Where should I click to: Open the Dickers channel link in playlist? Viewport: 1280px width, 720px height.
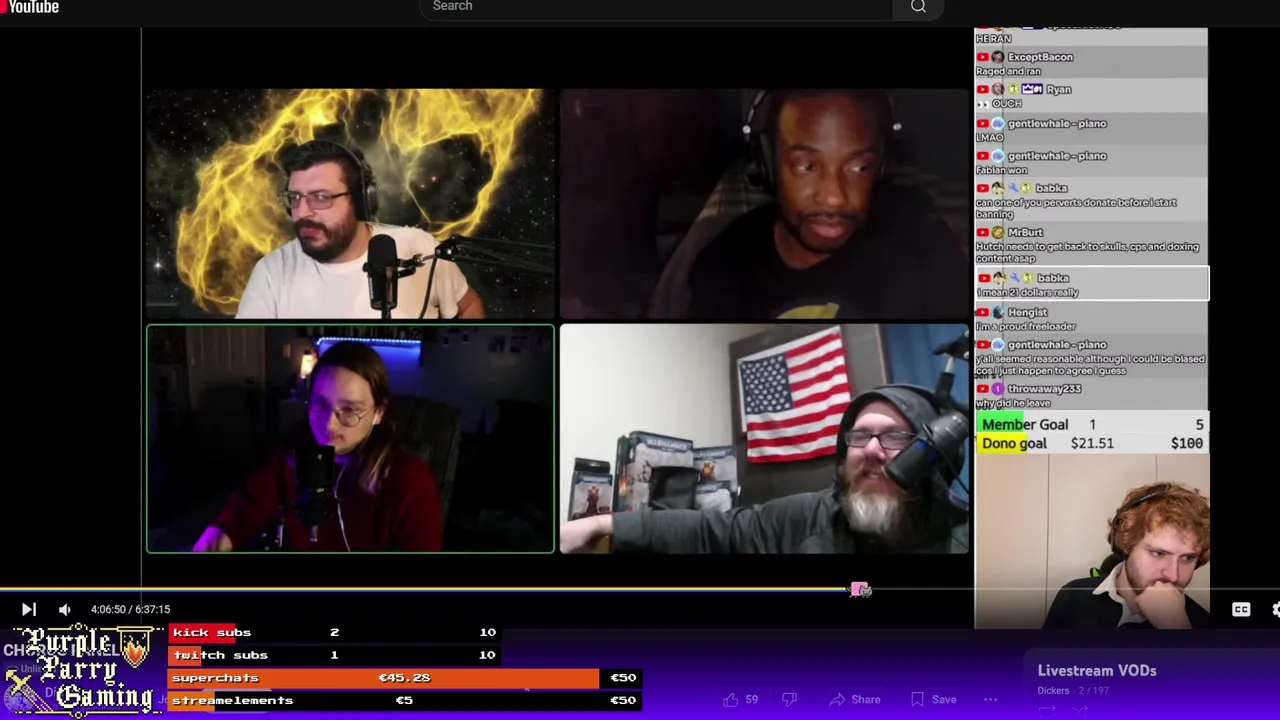(x=1053, y=691)
